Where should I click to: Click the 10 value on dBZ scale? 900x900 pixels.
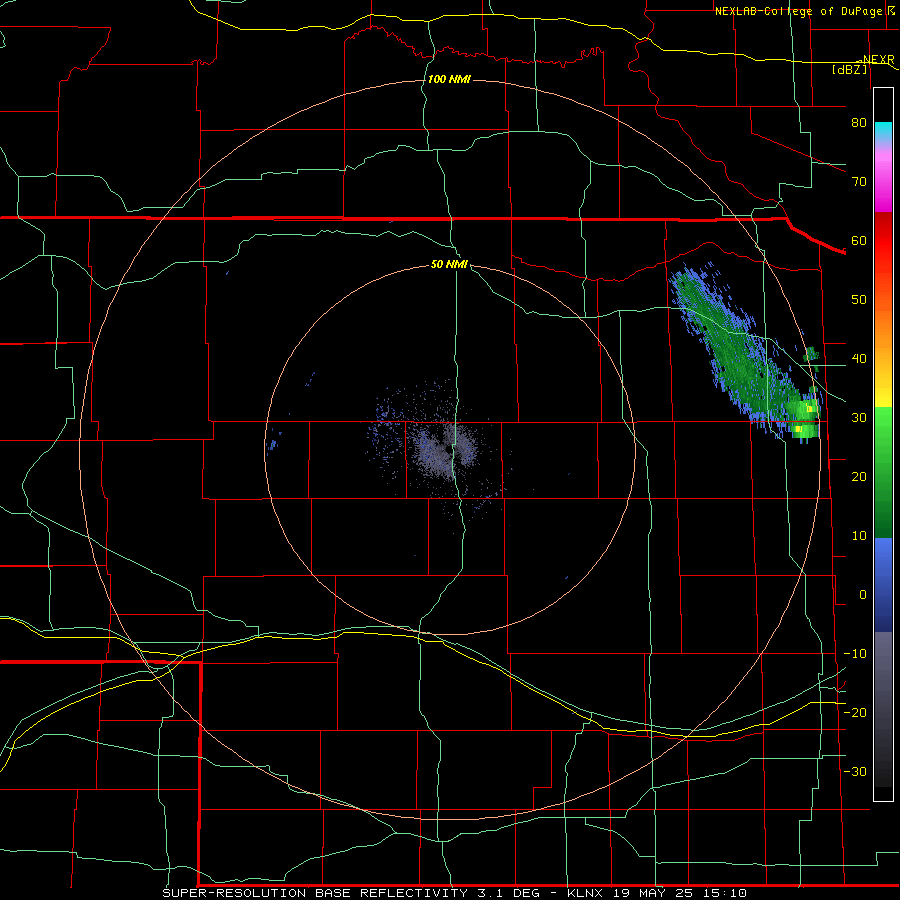point(859,536)
